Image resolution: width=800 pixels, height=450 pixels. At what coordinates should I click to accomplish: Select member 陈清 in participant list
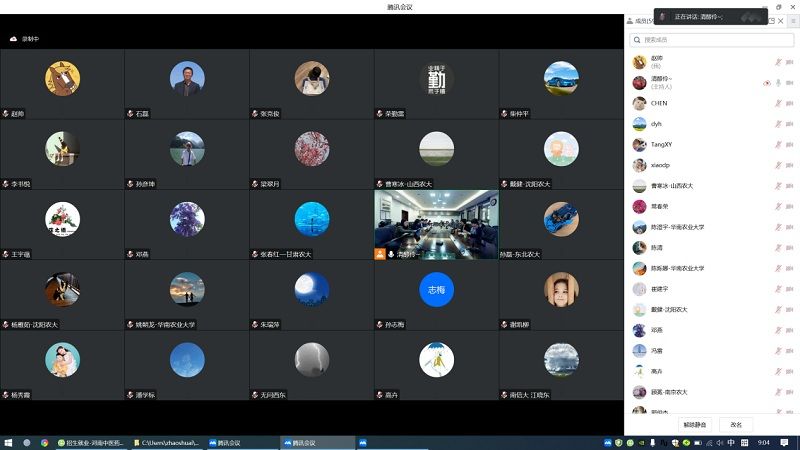click(657, 247)
